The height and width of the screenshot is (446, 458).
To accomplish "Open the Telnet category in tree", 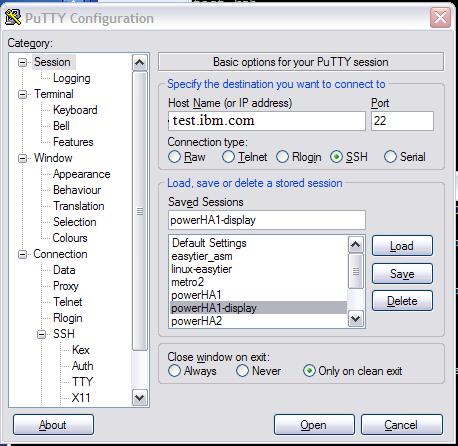I will pos(68,302).
